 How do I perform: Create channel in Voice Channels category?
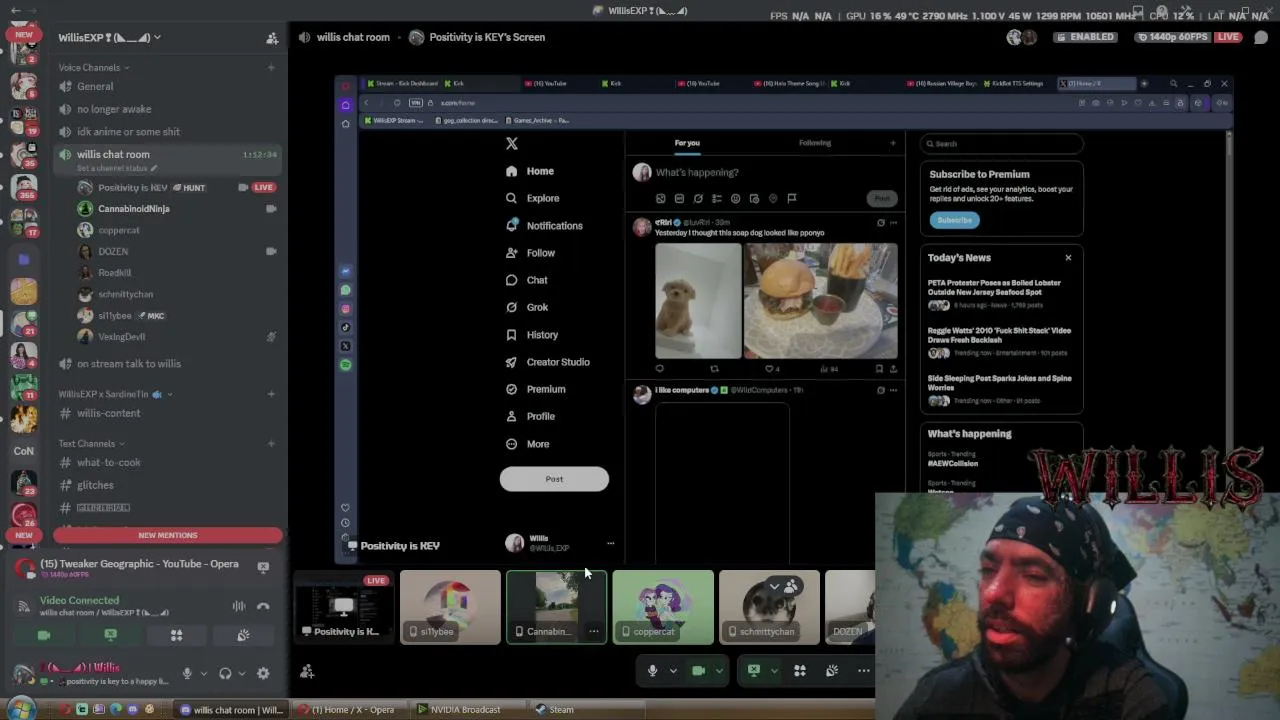coord(271,68)
